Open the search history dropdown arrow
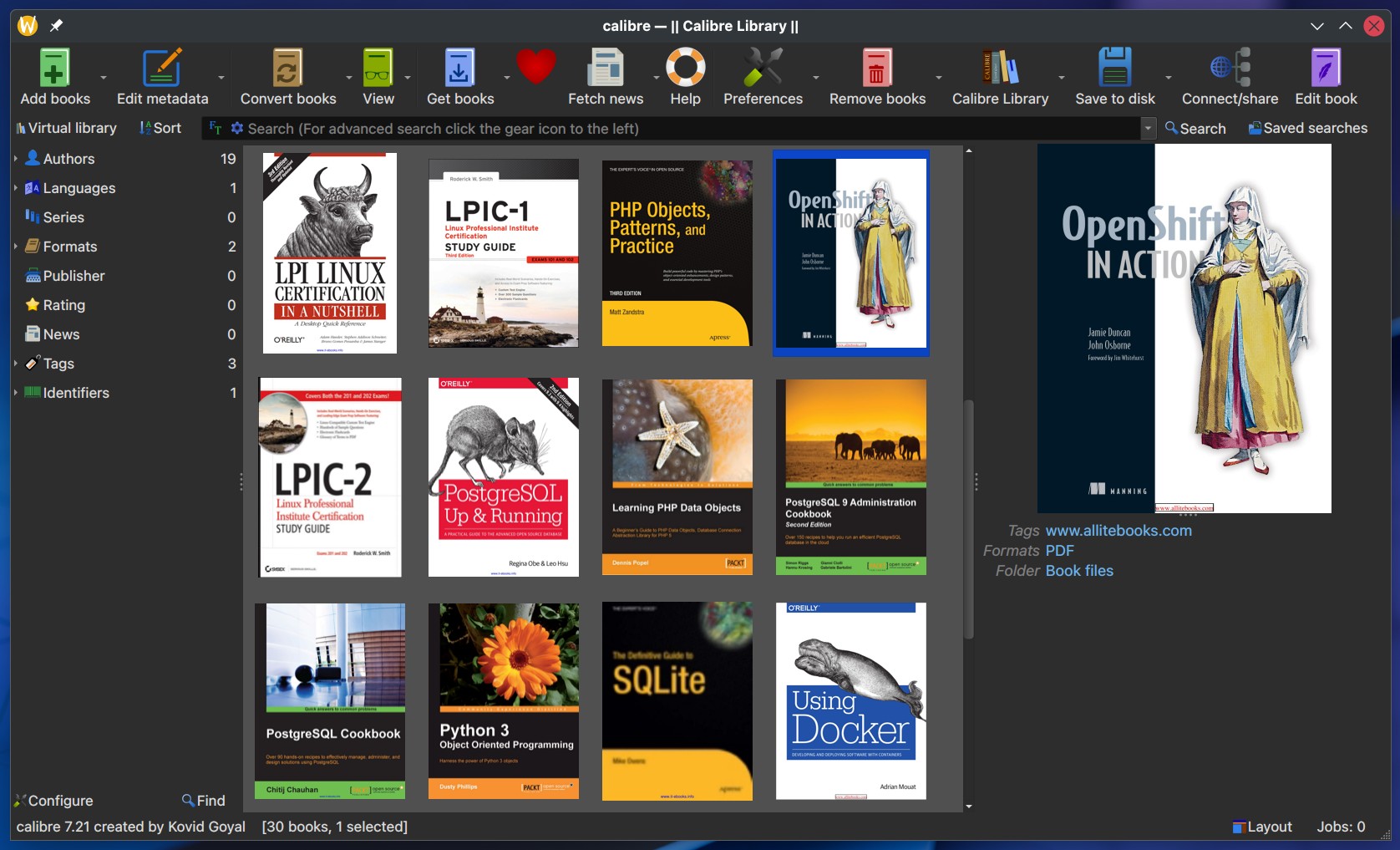 pos(1149,128)
